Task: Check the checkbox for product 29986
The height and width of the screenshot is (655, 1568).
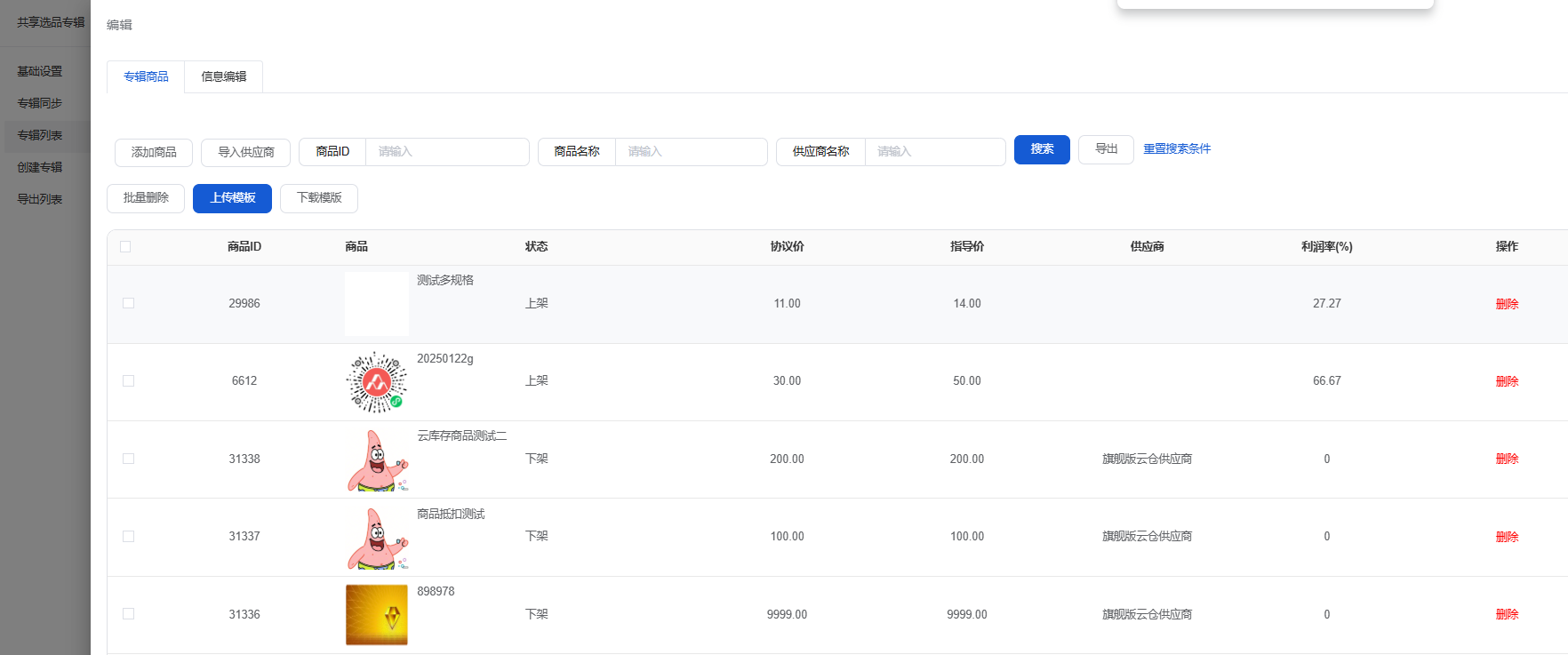Action: [x=129, y=303]
